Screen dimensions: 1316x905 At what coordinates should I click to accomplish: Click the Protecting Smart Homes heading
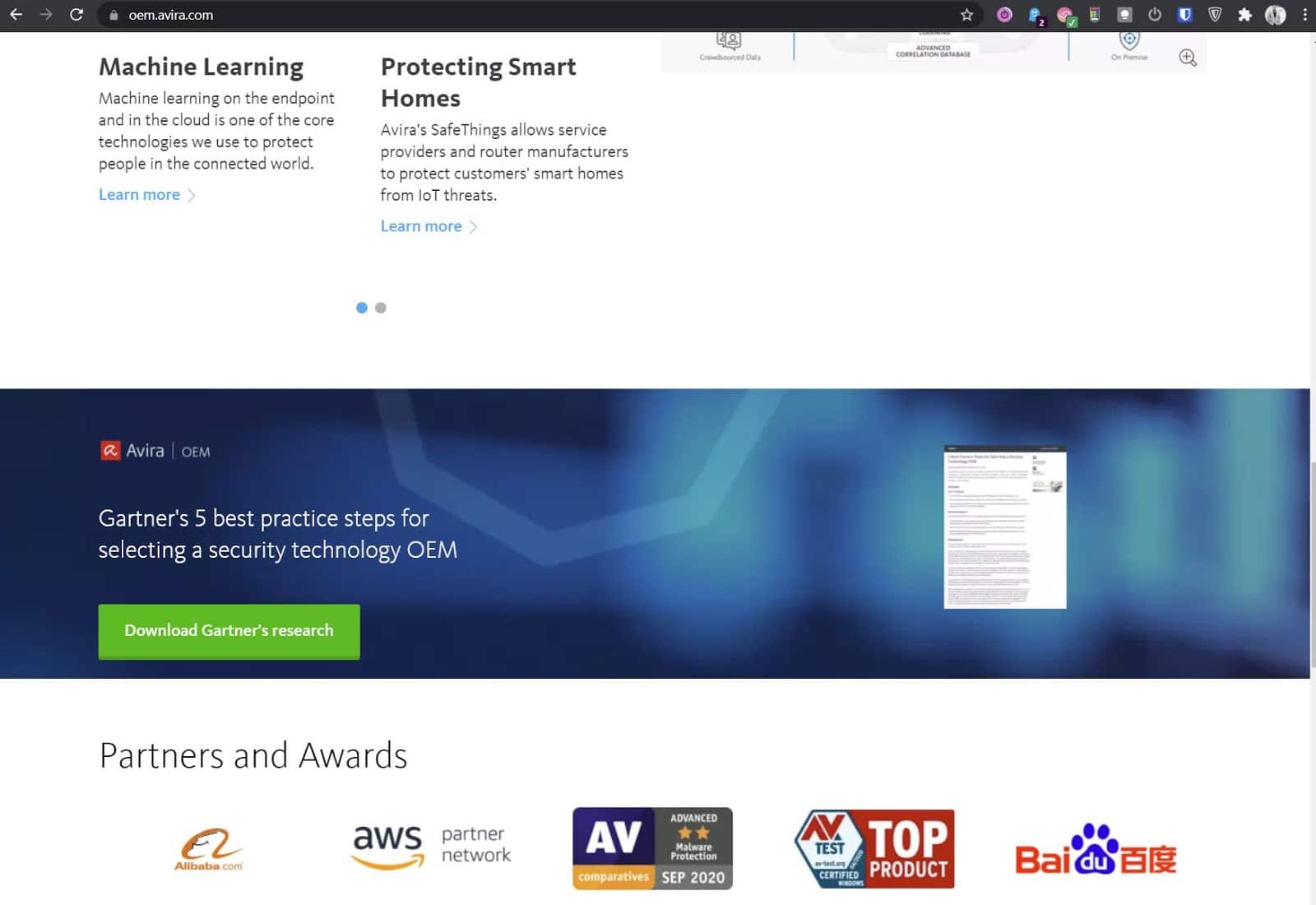click(479, 82)
